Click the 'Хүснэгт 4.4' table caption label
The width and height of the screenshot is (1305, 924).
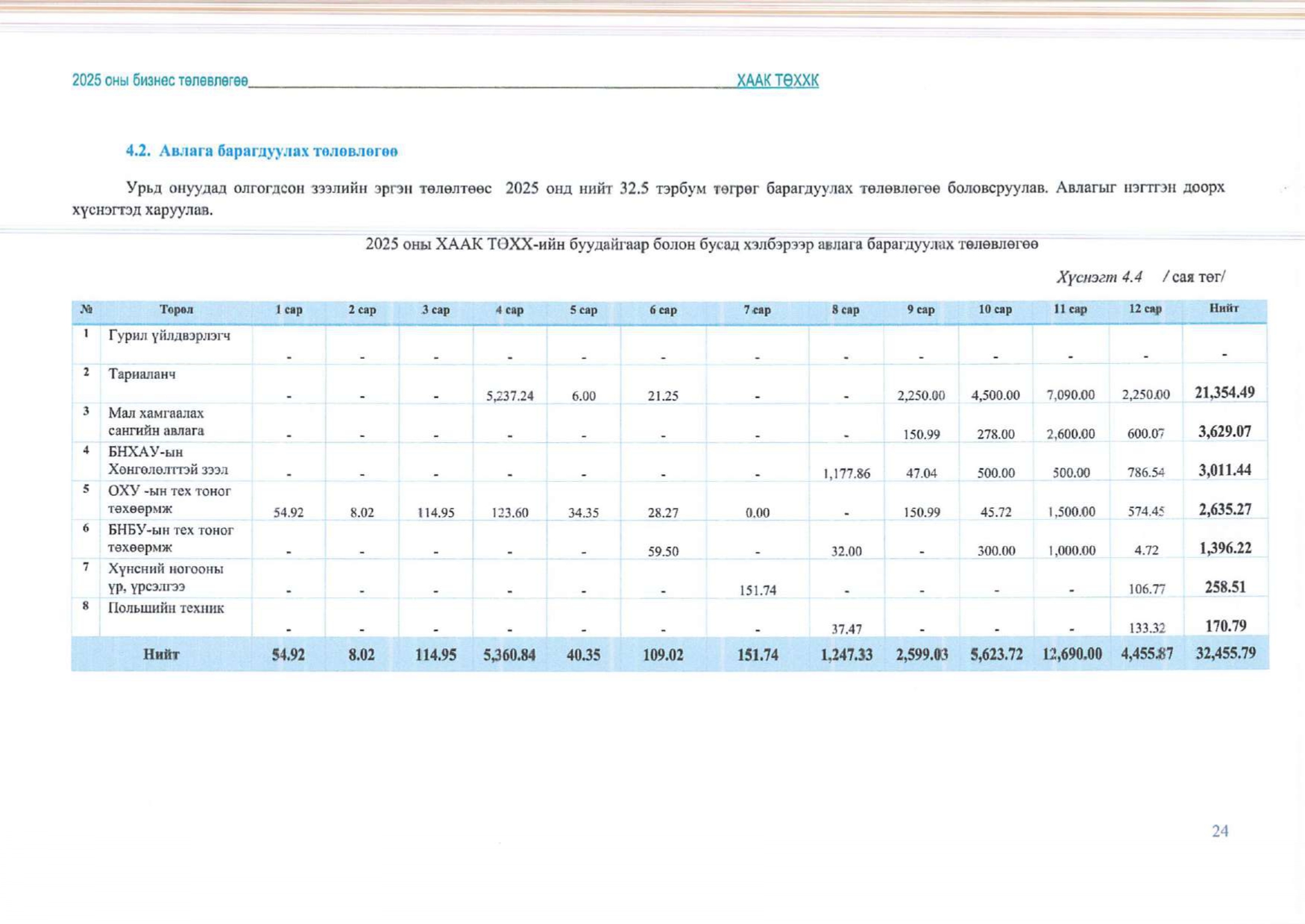(1098, 277)
